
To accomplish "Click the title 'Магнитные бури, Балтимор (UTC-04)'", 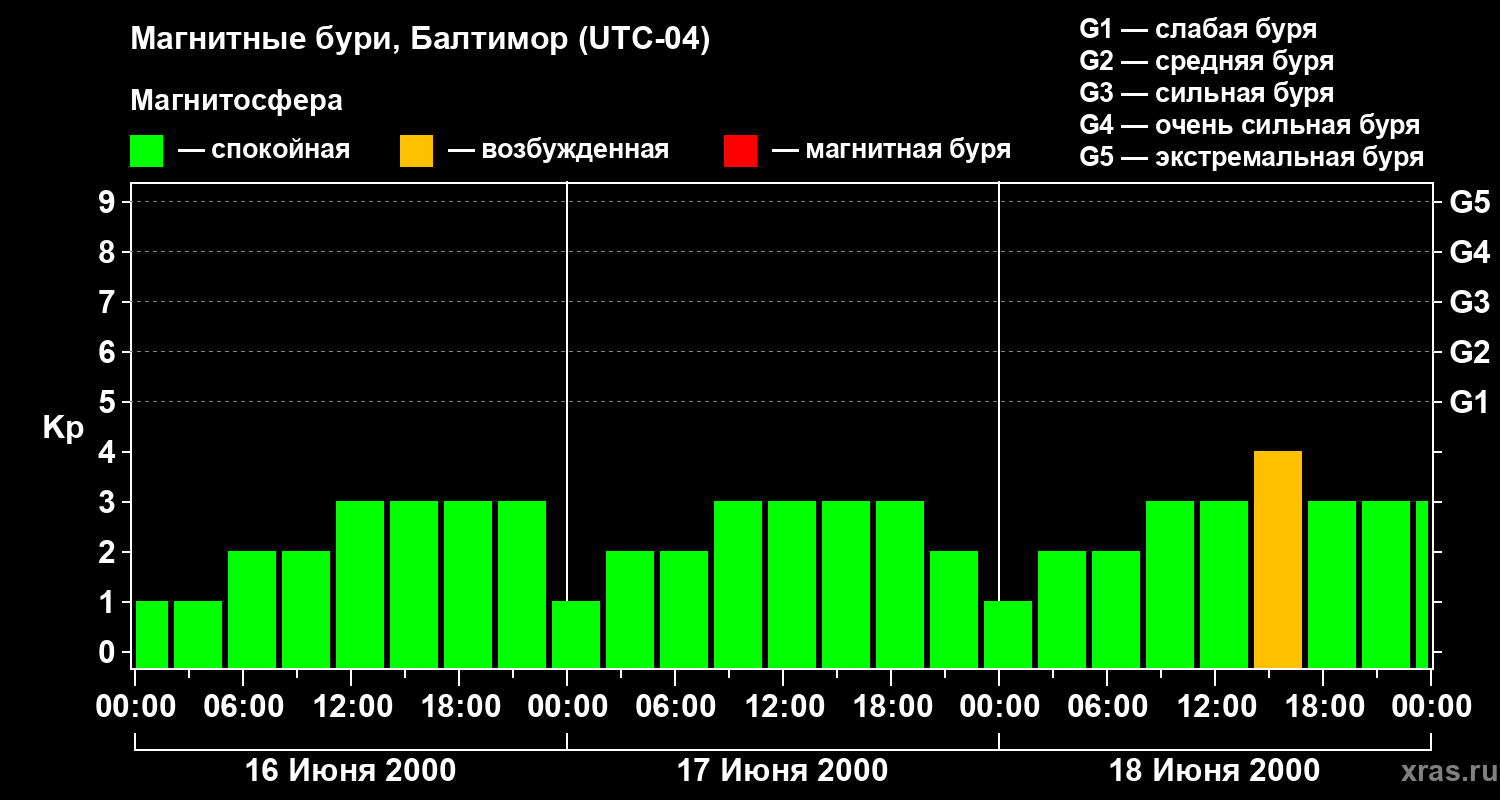I will 420,41.
